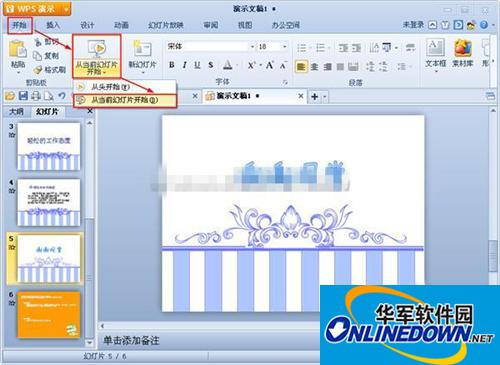The height and width of the screenshot is (365, 500).
Task: Click 未登录 (Not logged in) link
Action: (x=413, y=24)
